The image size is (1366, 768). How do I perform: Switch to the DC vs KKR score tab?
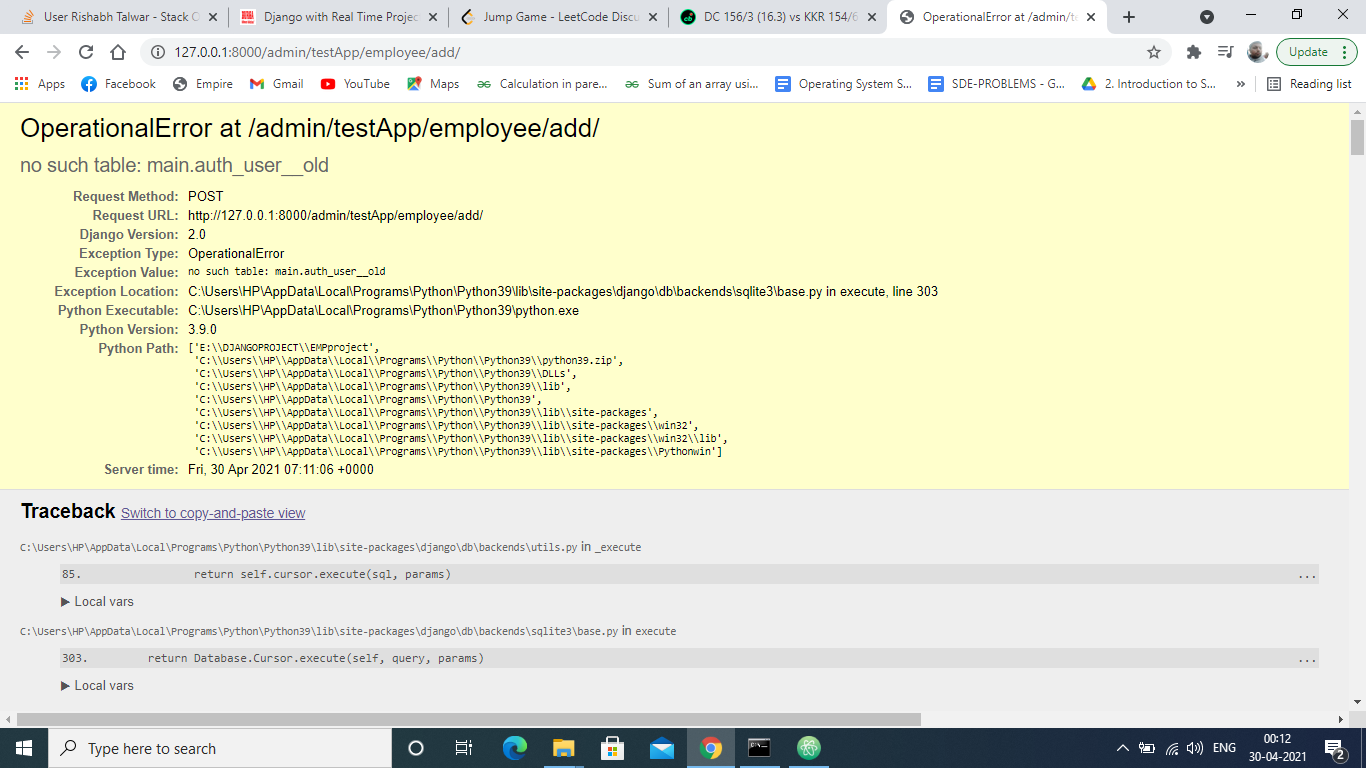point(780,17)
